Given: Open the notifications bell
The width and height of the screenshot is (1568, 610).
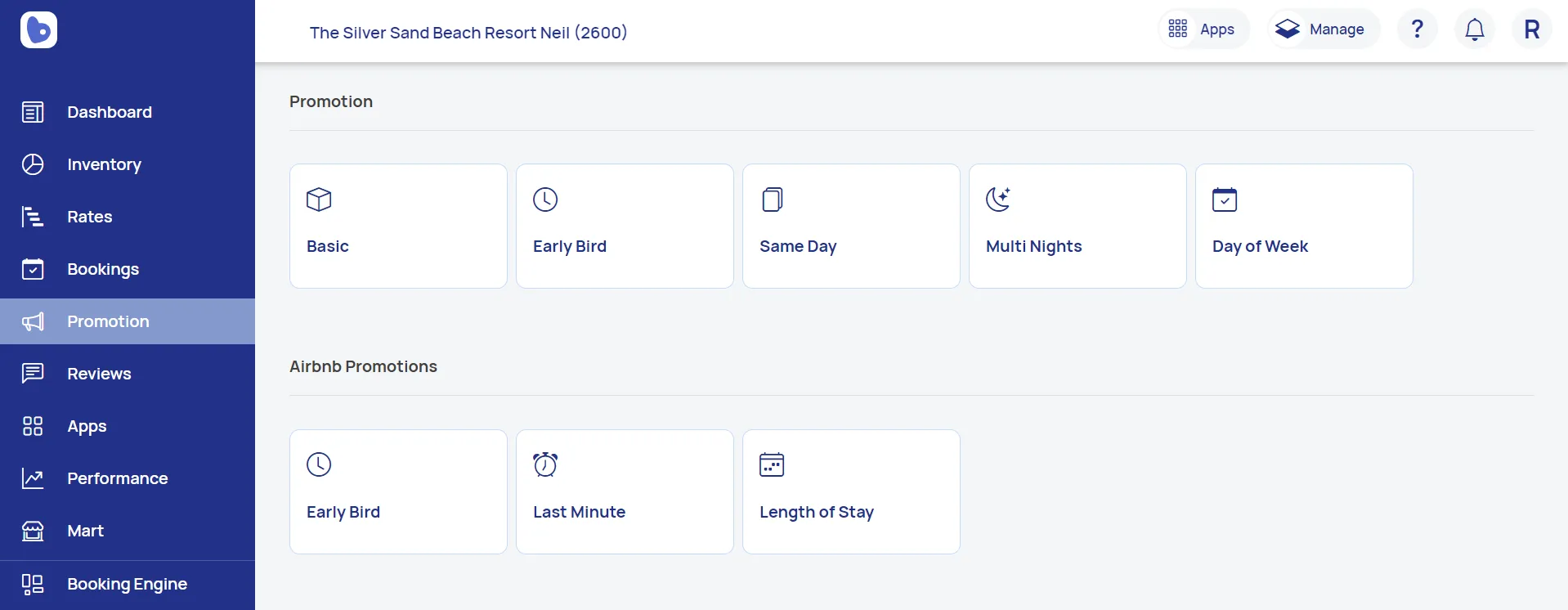Looking at the screenshot, I should pyautogui.click(x=1474, y=29).
